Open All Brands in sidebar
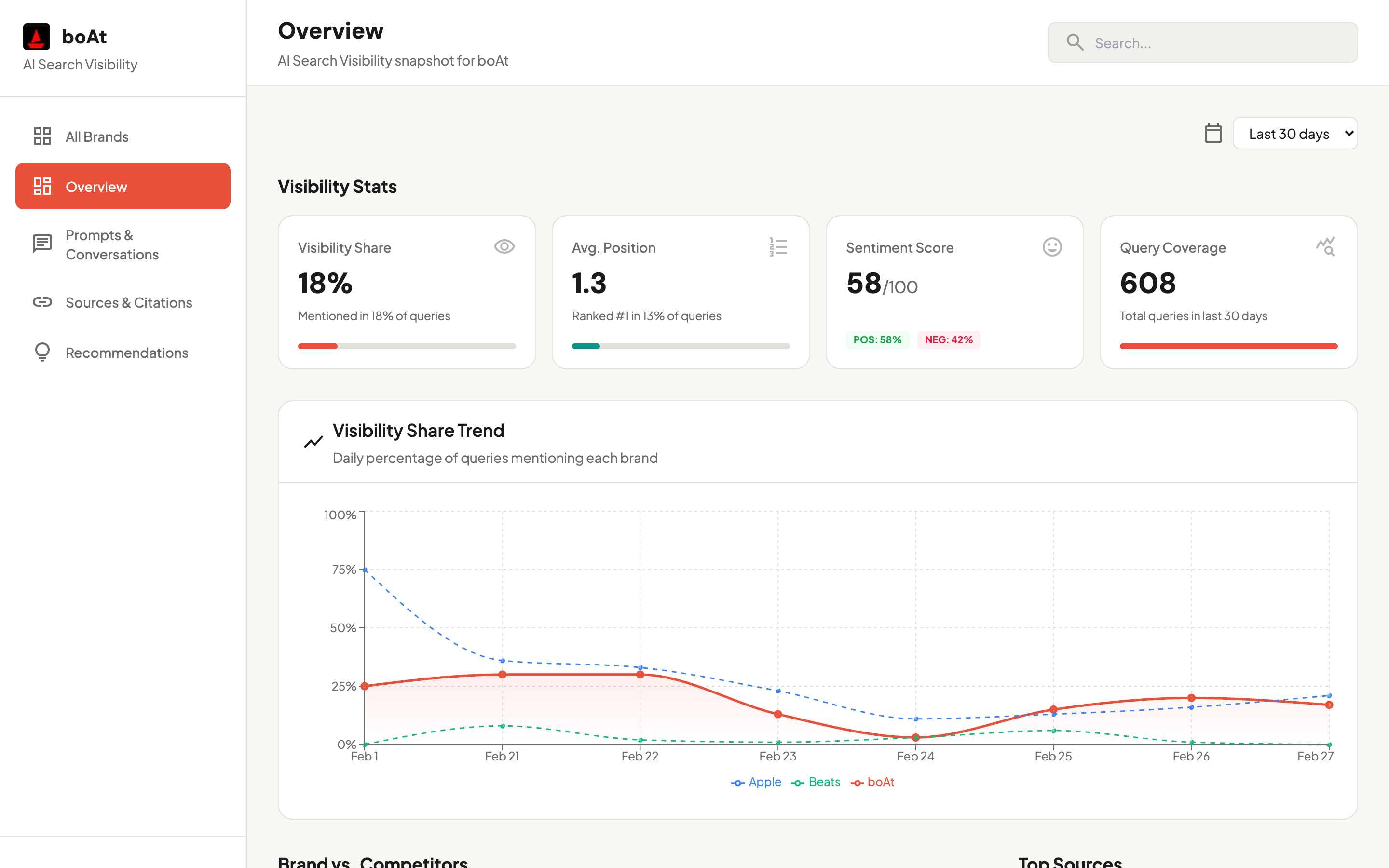Image resolution: width=1389 pixels, height=868 pixels. coord(96,136)
